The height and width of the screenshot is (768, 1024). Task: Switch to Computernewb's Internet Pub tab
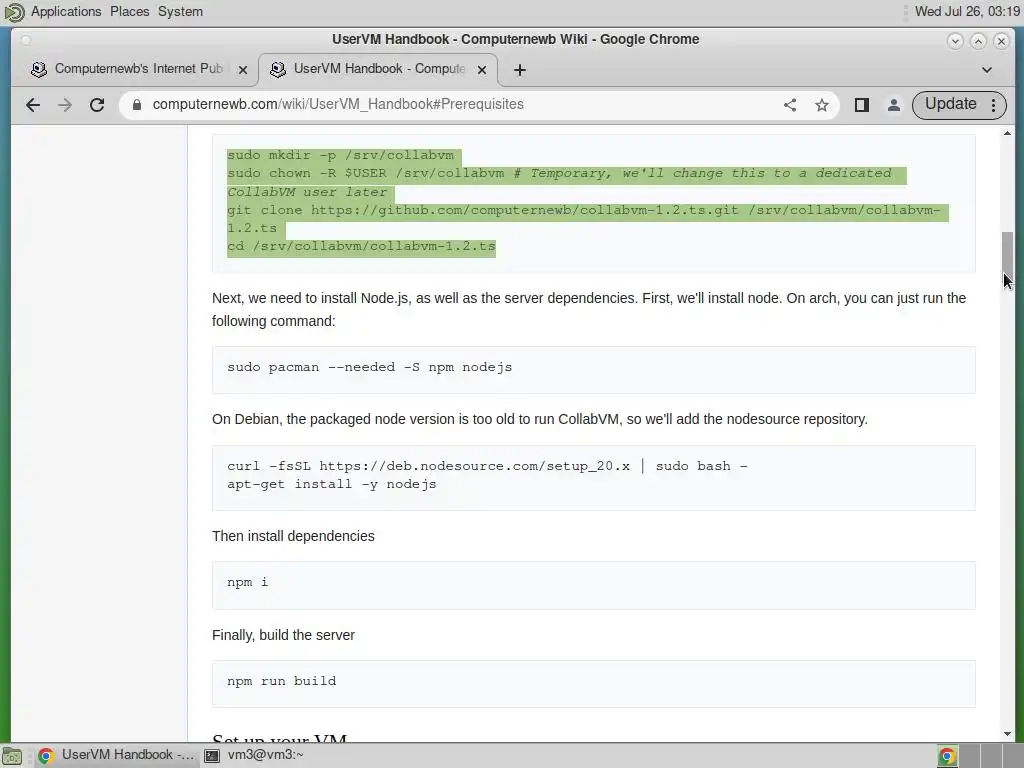138,69
